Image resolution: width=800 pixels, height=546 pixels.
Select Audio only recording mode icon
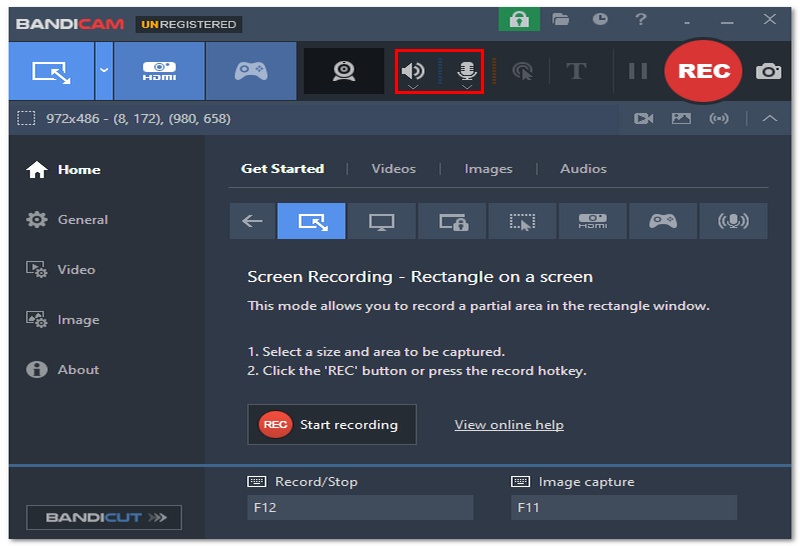[x=733, y=221]
